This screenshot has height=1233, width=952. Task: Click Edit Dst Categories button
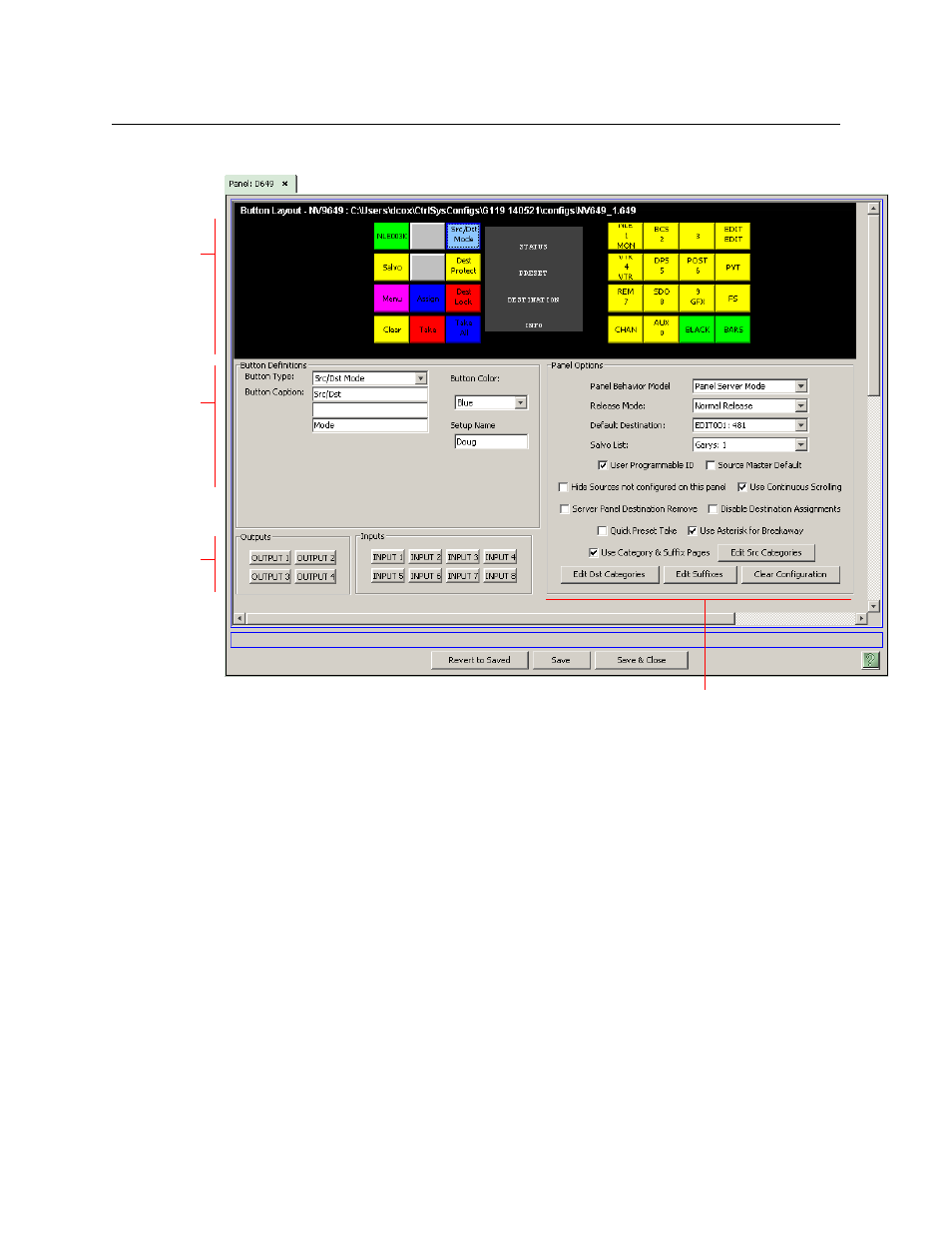tap(609, 574)
